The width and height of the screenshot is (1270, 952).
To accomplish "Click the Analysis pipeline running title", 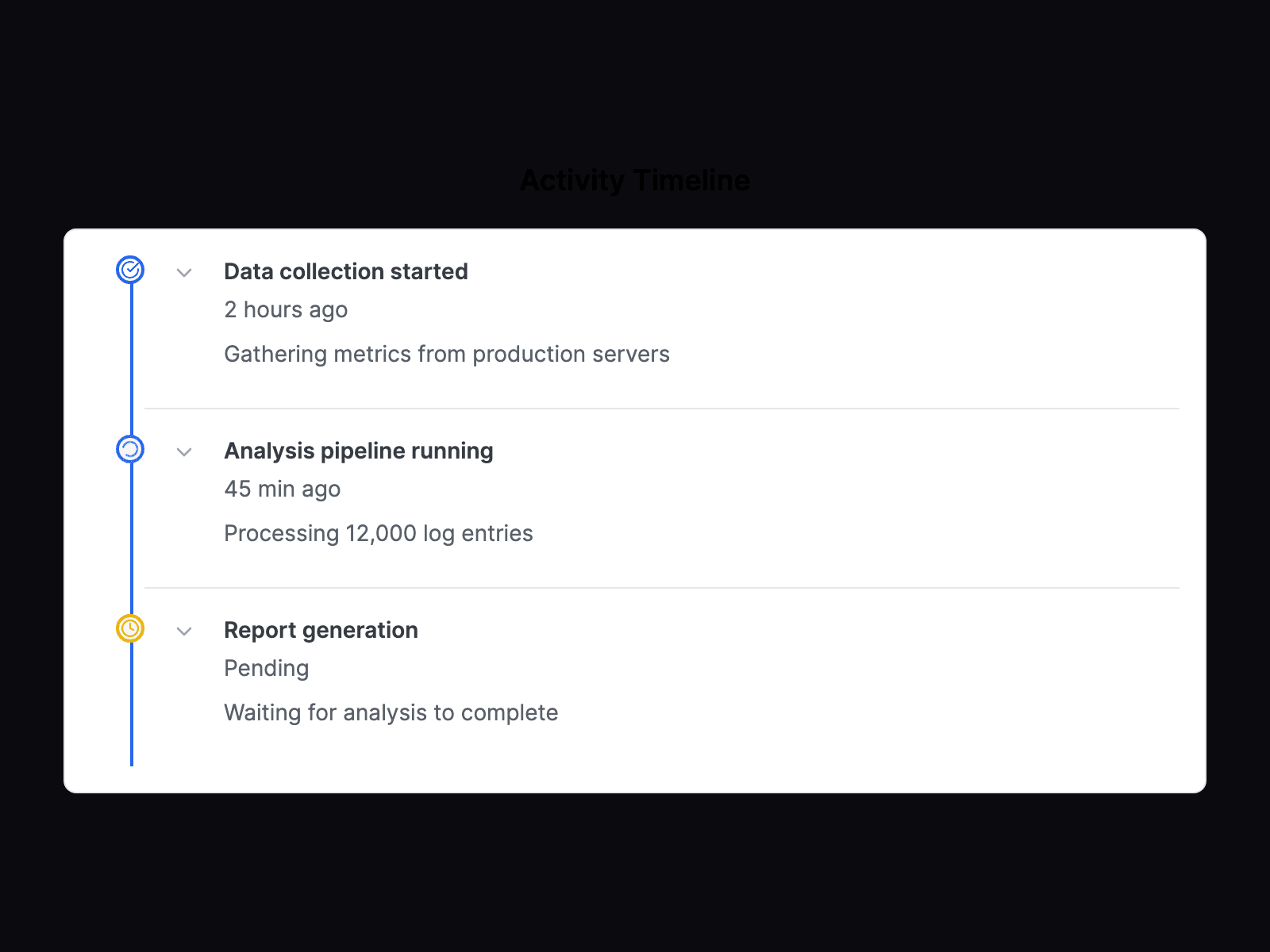I will point(359,450).
